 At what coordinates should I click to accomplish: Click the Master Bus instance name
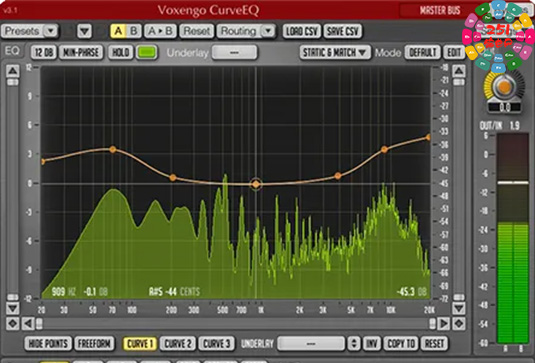pos(440,10)
